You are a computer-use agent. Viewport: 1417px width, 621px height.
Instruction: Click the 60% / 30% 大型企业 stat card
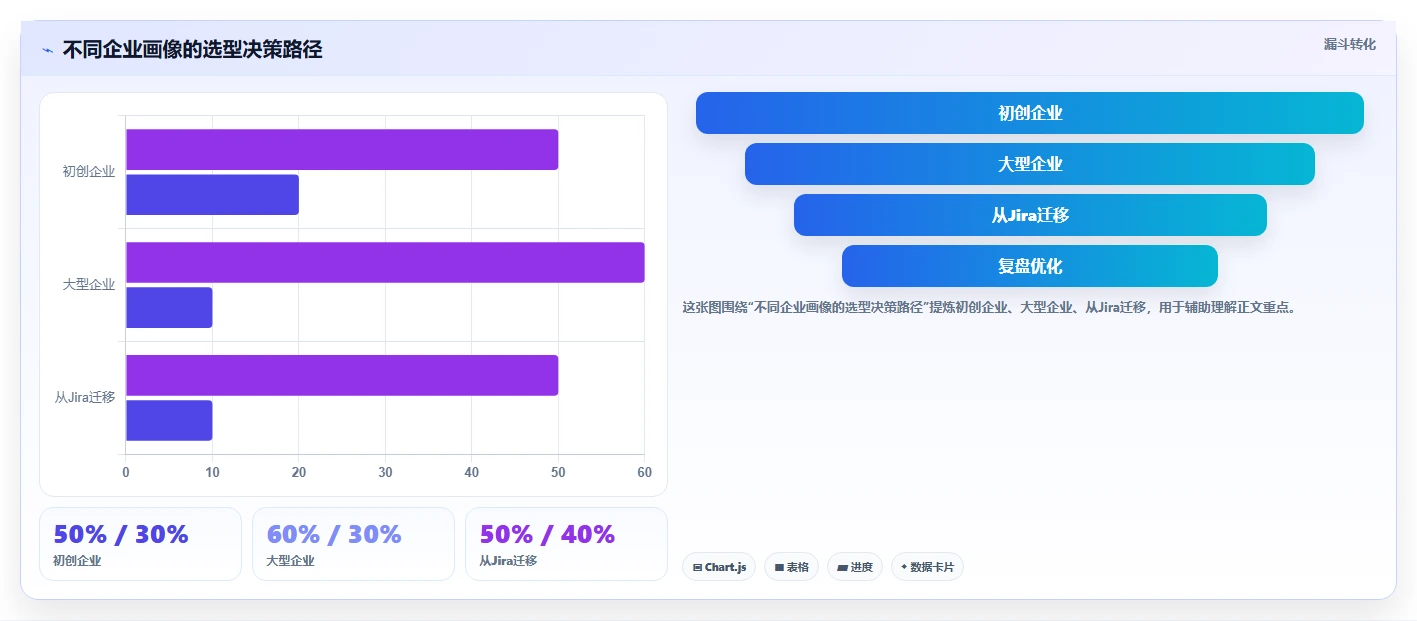353,544
